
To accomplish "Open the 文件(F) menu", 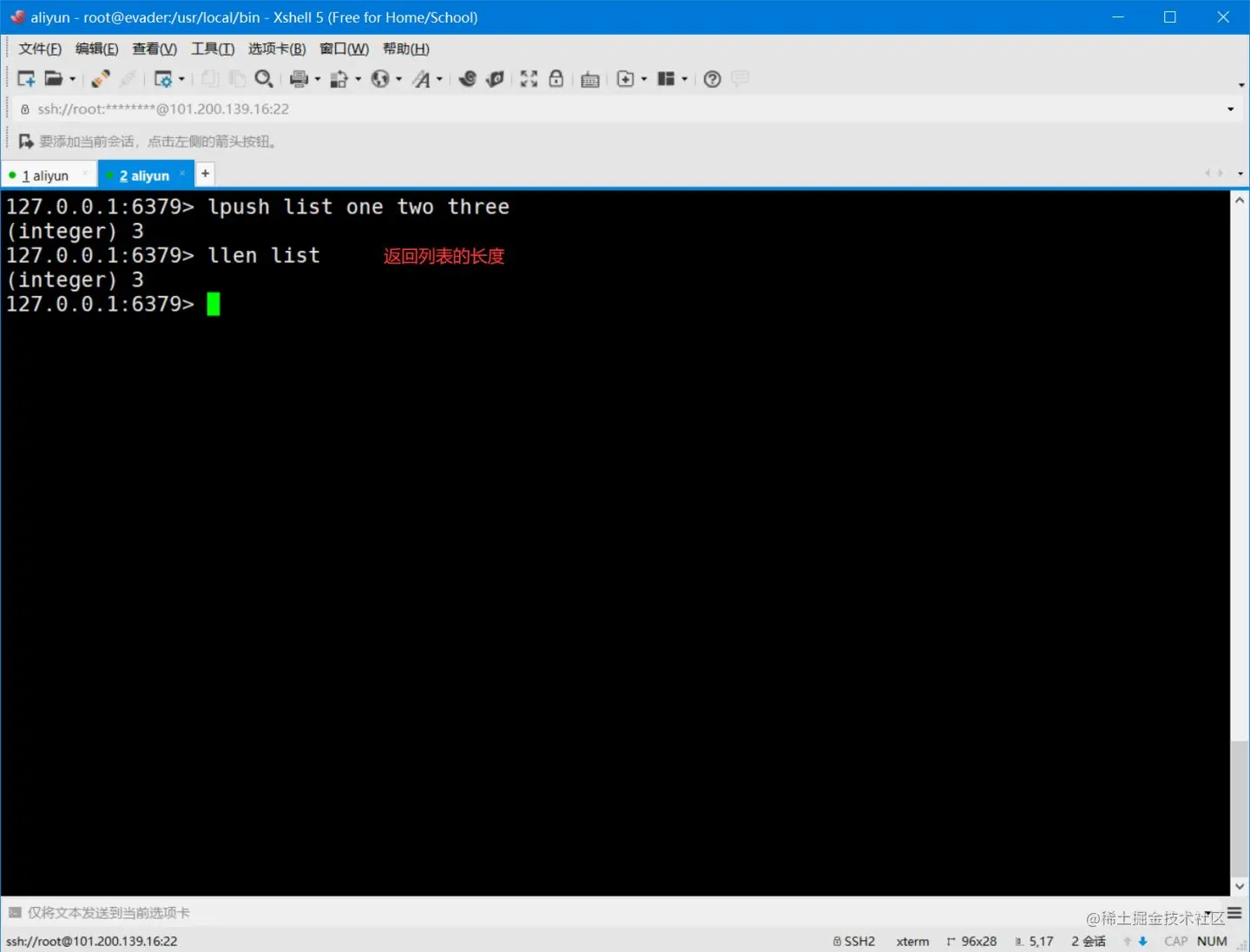I will tap(40, 49).
